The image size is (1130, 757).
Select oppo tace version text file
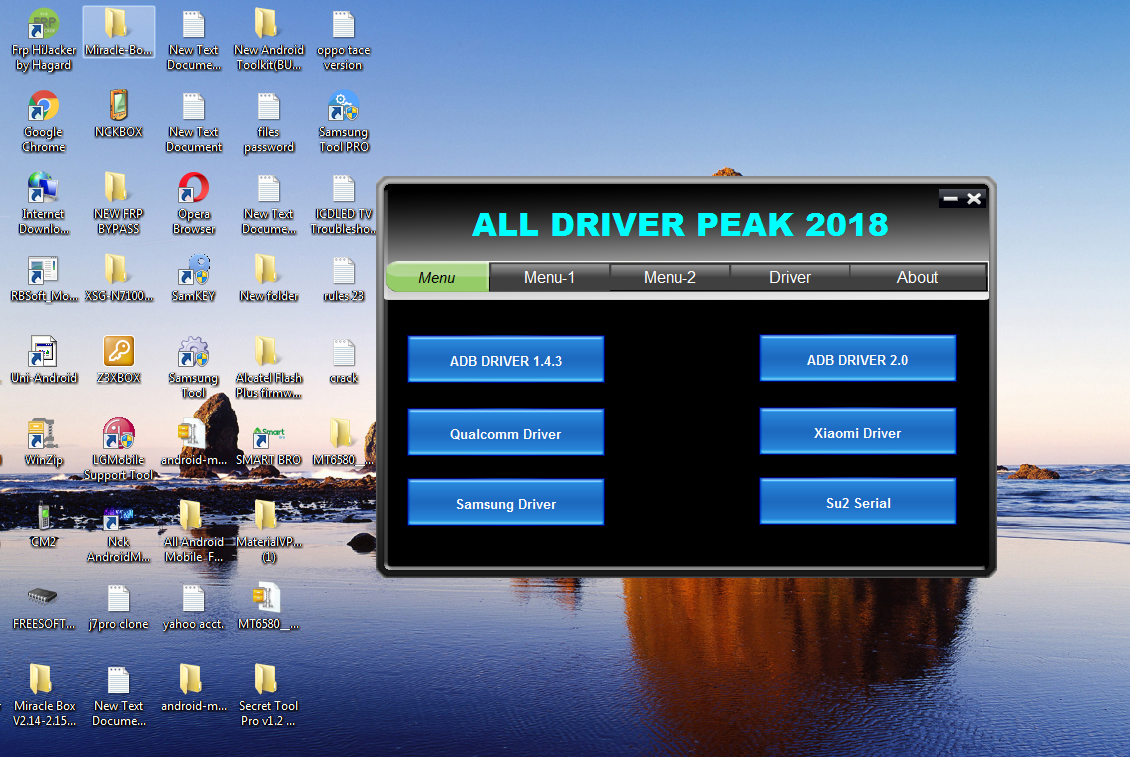coord(343,40)
